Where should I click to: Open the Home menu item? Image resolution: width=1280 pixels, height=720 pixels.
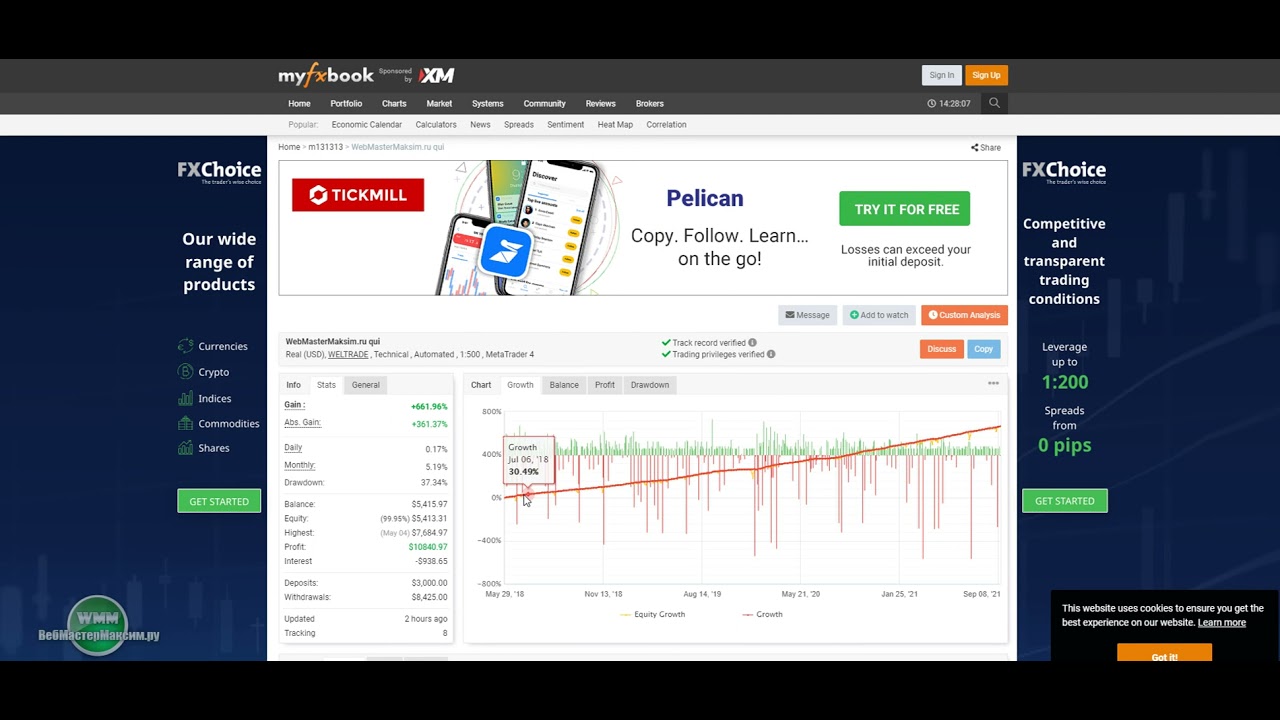(299, 103)
